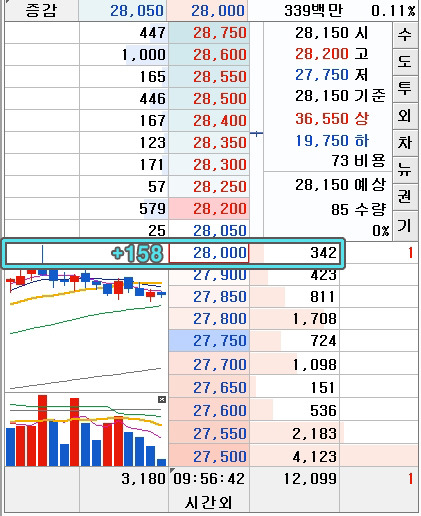Viewport: 421px width, 516px height.
Task: Close the mini volume chart panel
Action: click(x=162, y=399)
